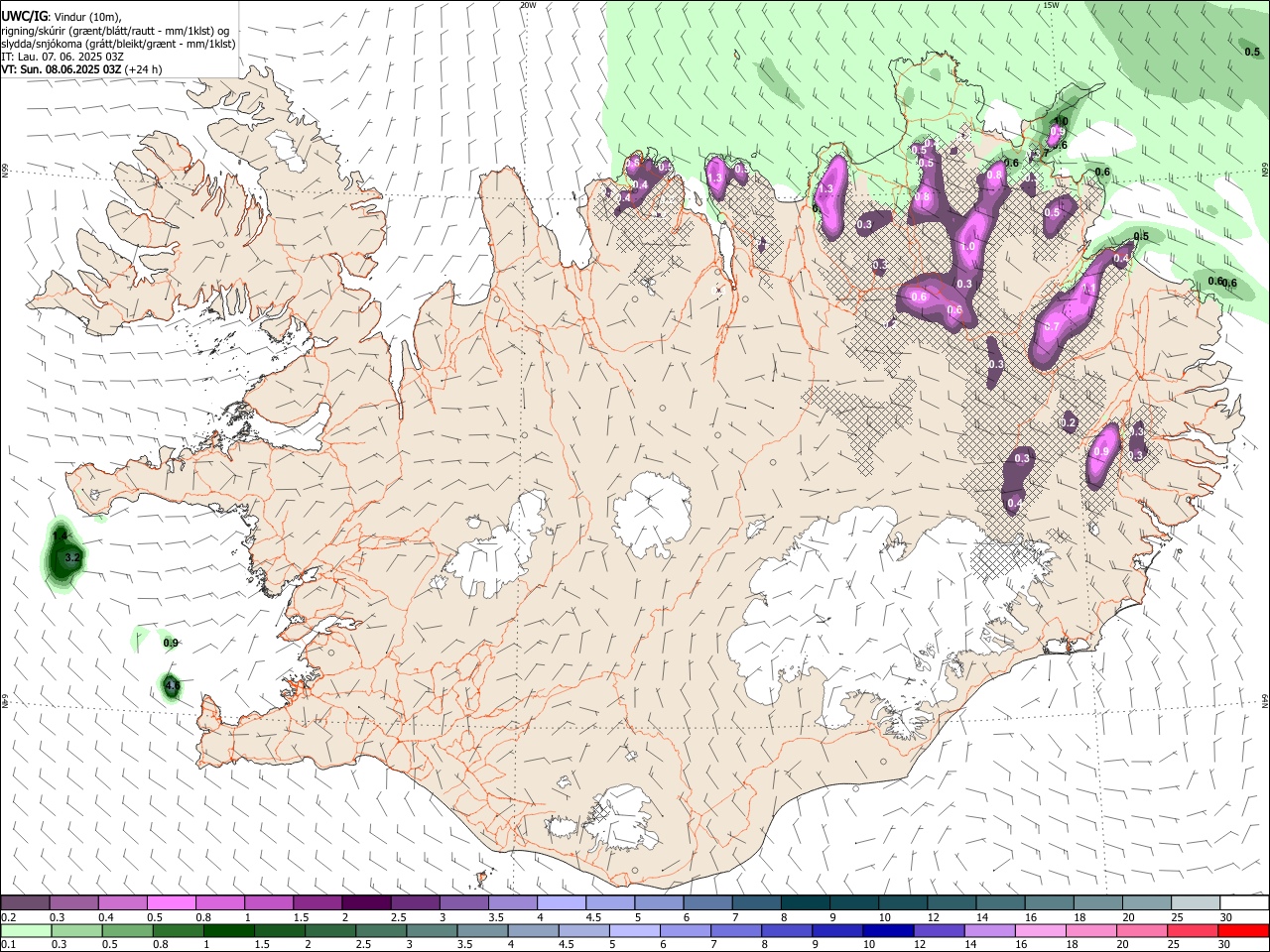Click the 'slydda/snjókoma' legend description line
This screenshot has height=952, width=1270.
point(118,44)
